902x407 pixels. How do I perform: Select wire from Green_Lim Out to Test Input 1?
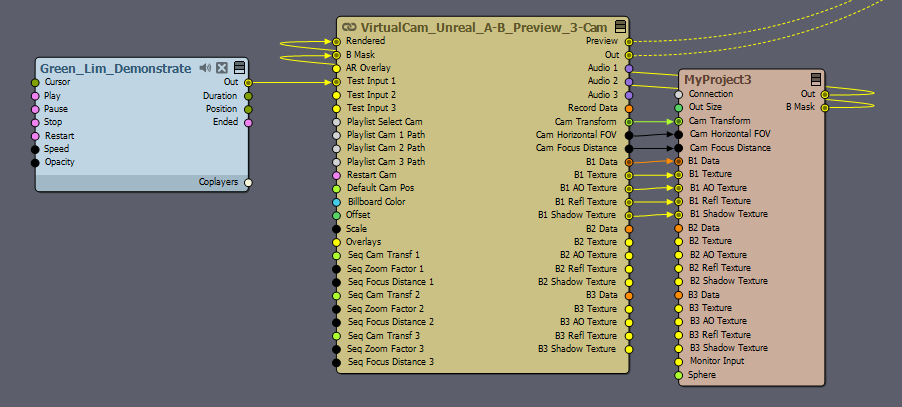tap(292, 83)
